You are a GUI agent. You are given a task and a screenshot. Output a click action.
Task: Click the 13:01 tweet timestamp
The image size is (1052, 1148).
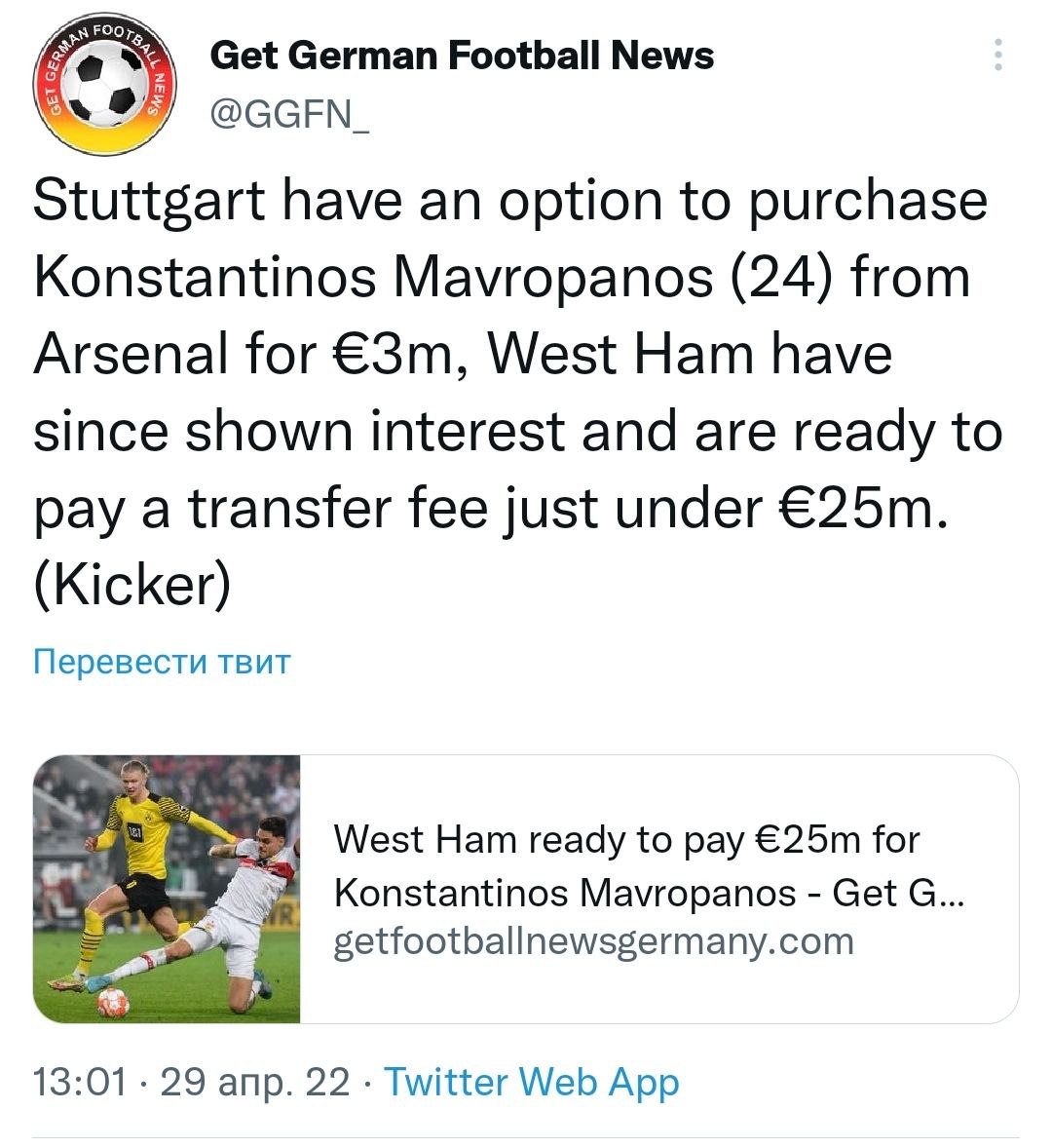[x=80, y=1082]
